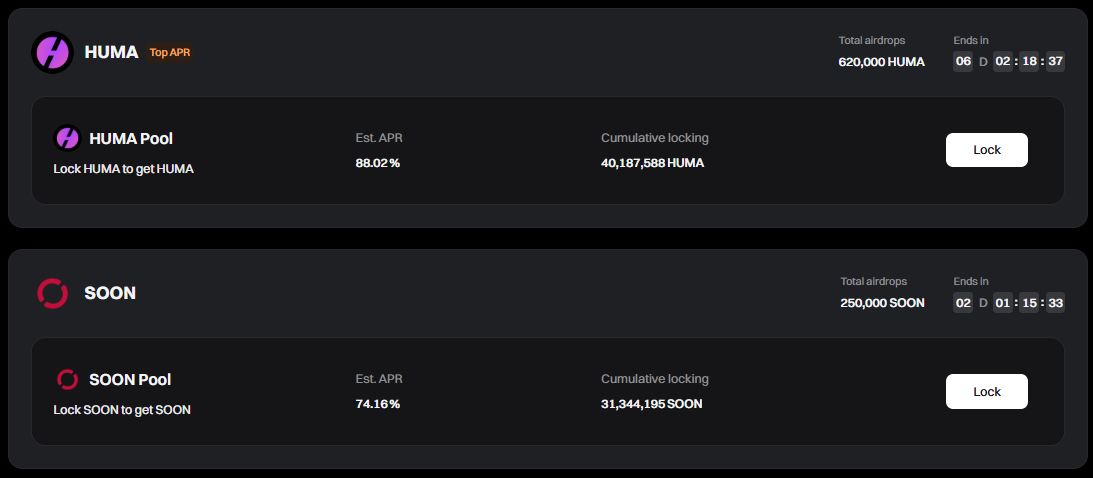Click SOON countdown days box showing 02
The image size is (1093, 478).
coord(963,303)
